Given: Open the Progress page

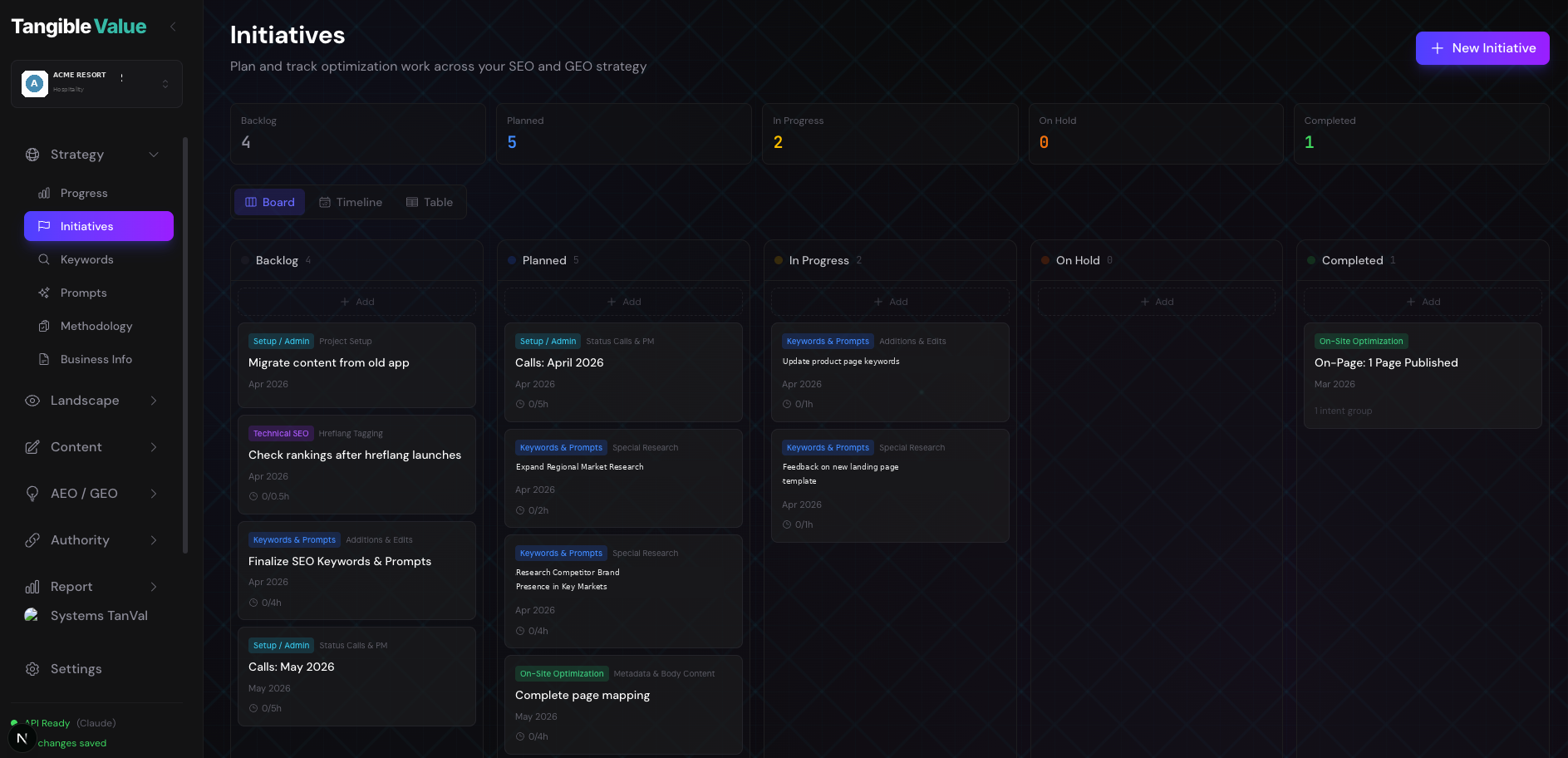Looking at the screenshot, I should (99, 193).
